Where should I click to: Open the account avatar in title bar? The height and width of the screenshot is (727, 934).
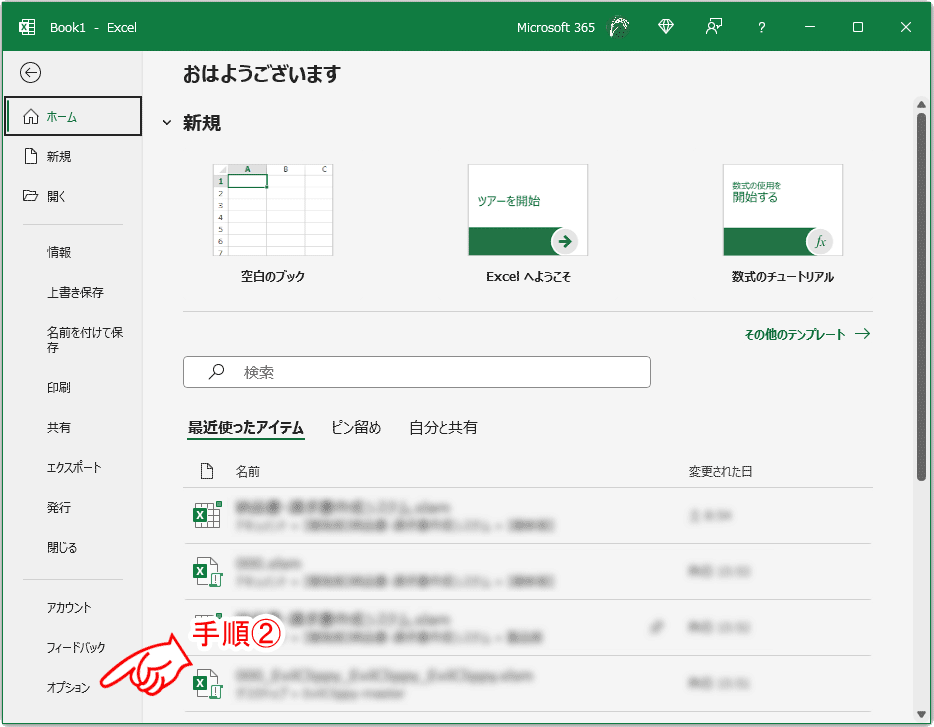[x=619, y=27]
